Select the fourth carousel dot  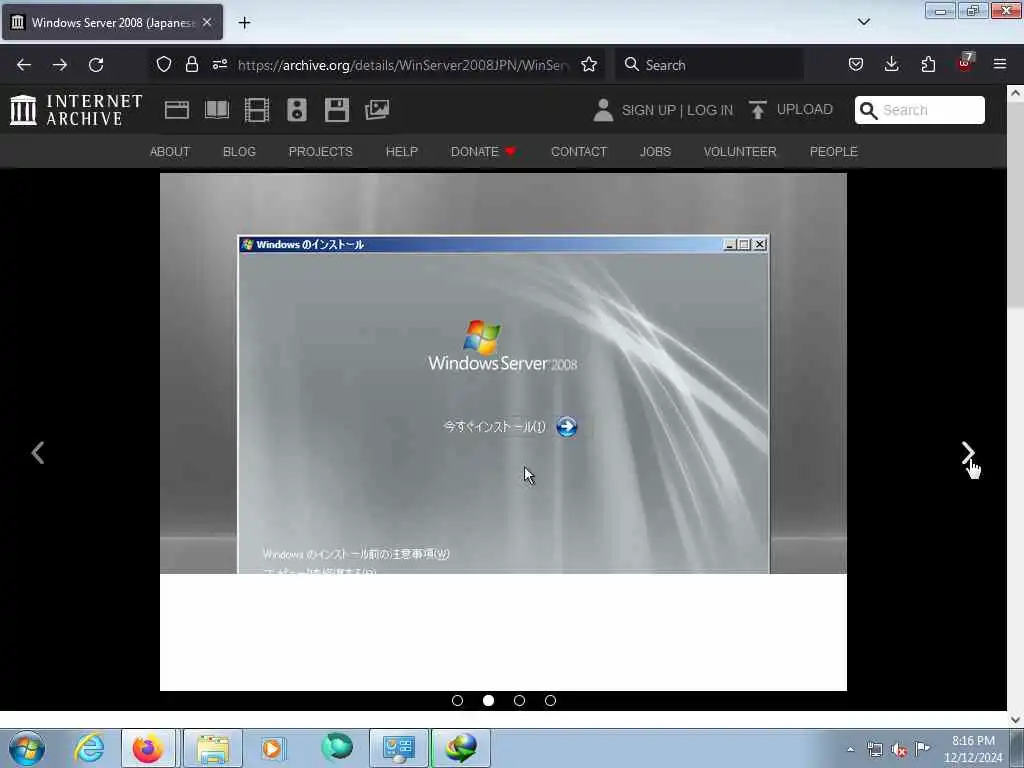click(x=551, y=700)
